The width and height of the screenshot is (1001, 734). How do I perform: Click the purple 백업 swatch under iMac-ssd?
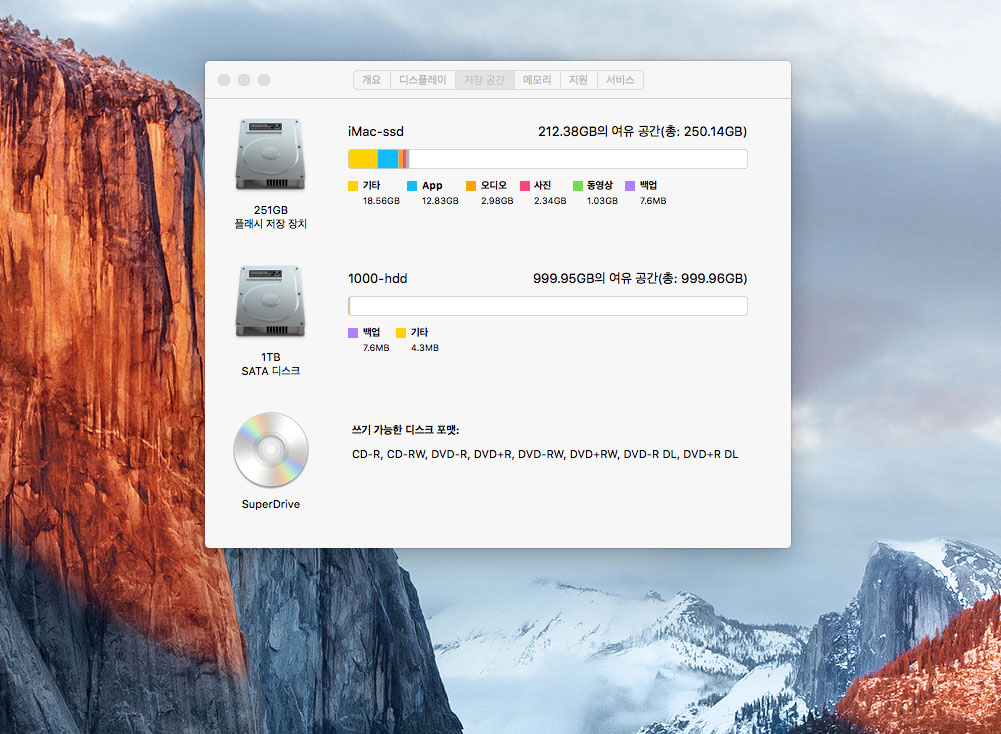[x=630, y=186]
